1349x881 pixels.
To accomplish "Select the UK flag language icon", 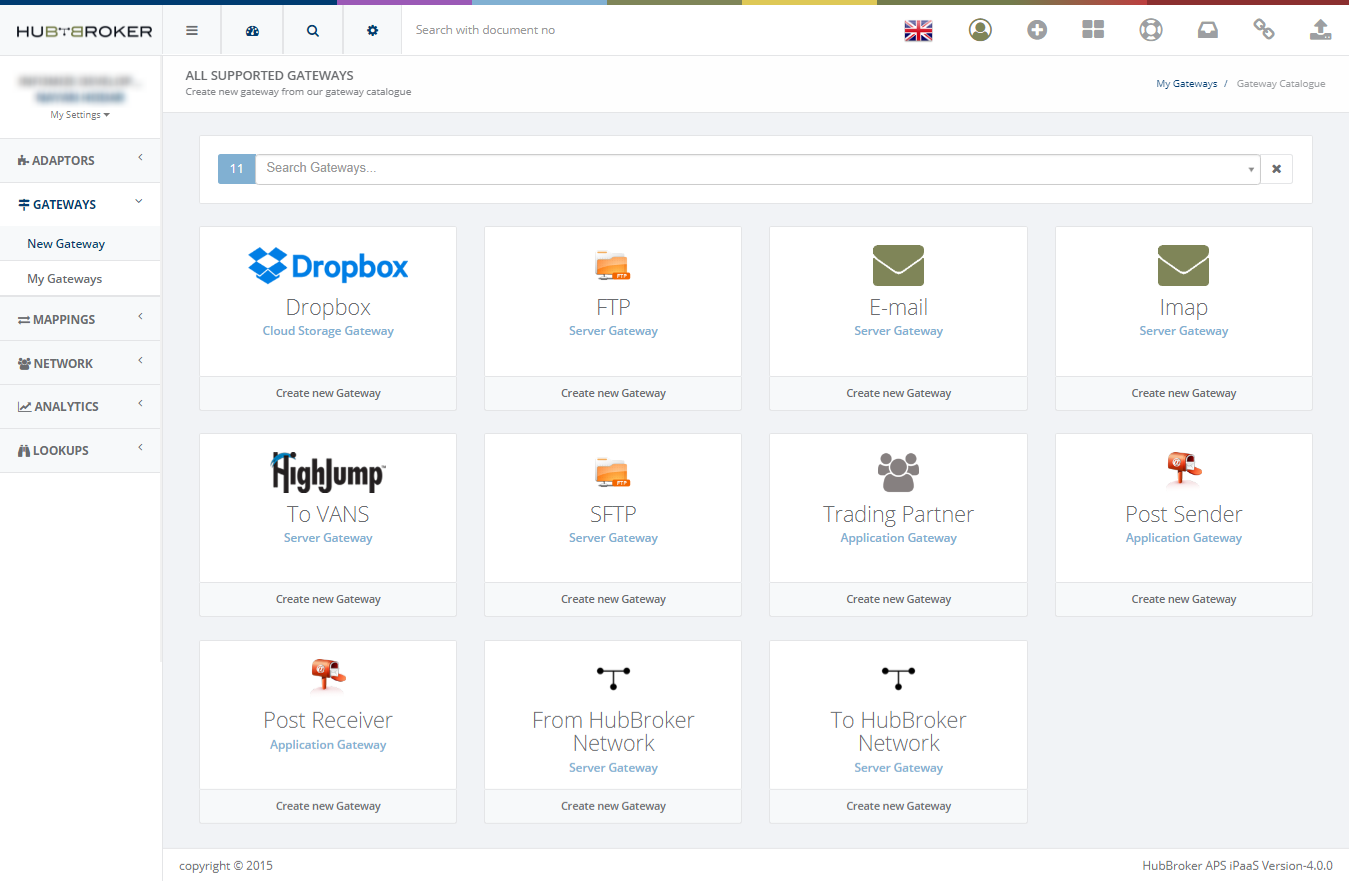I will tap(918, 30).
